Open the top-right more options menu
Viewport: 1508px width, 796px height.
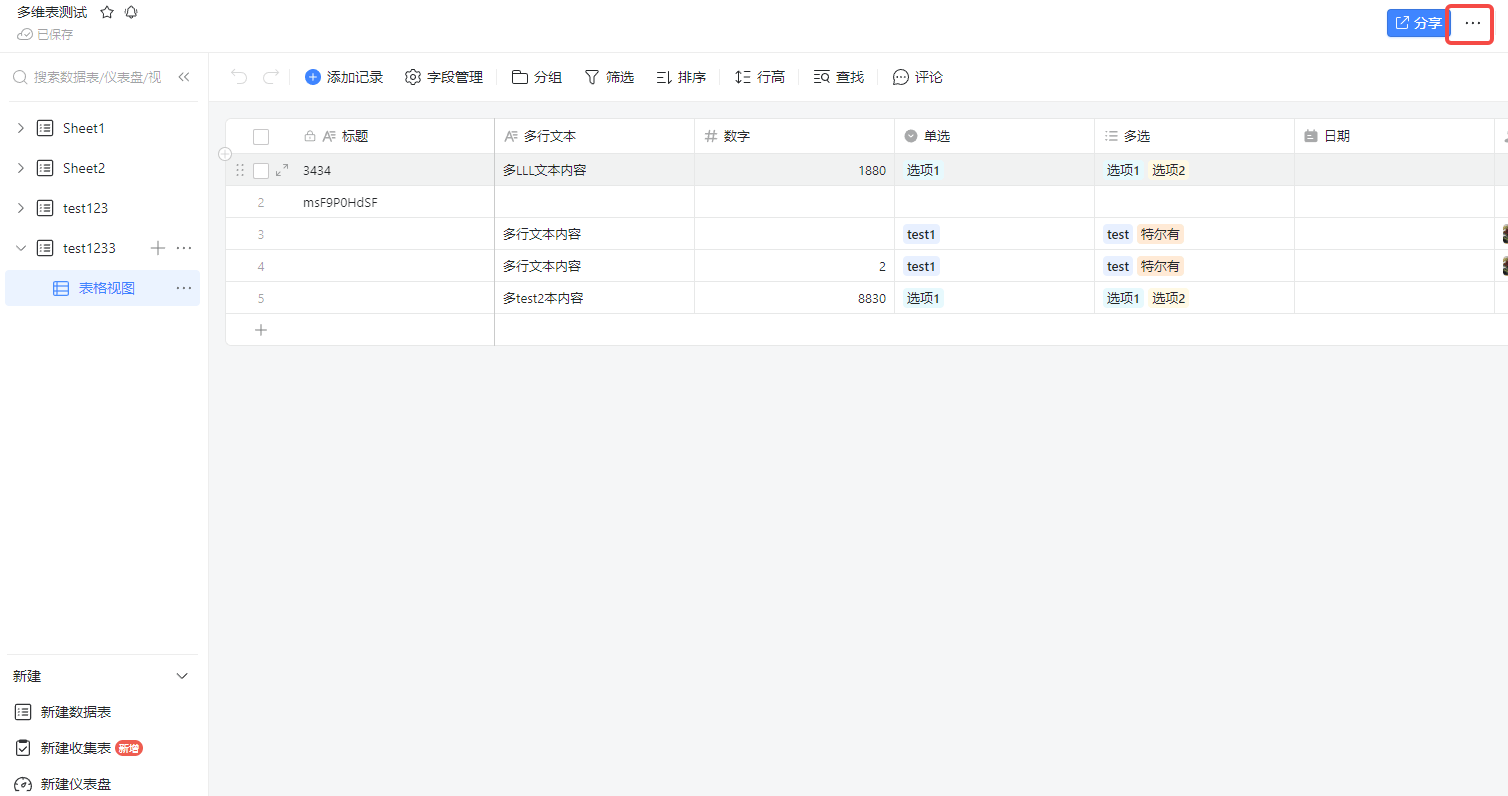click(x=1472, y=23)
